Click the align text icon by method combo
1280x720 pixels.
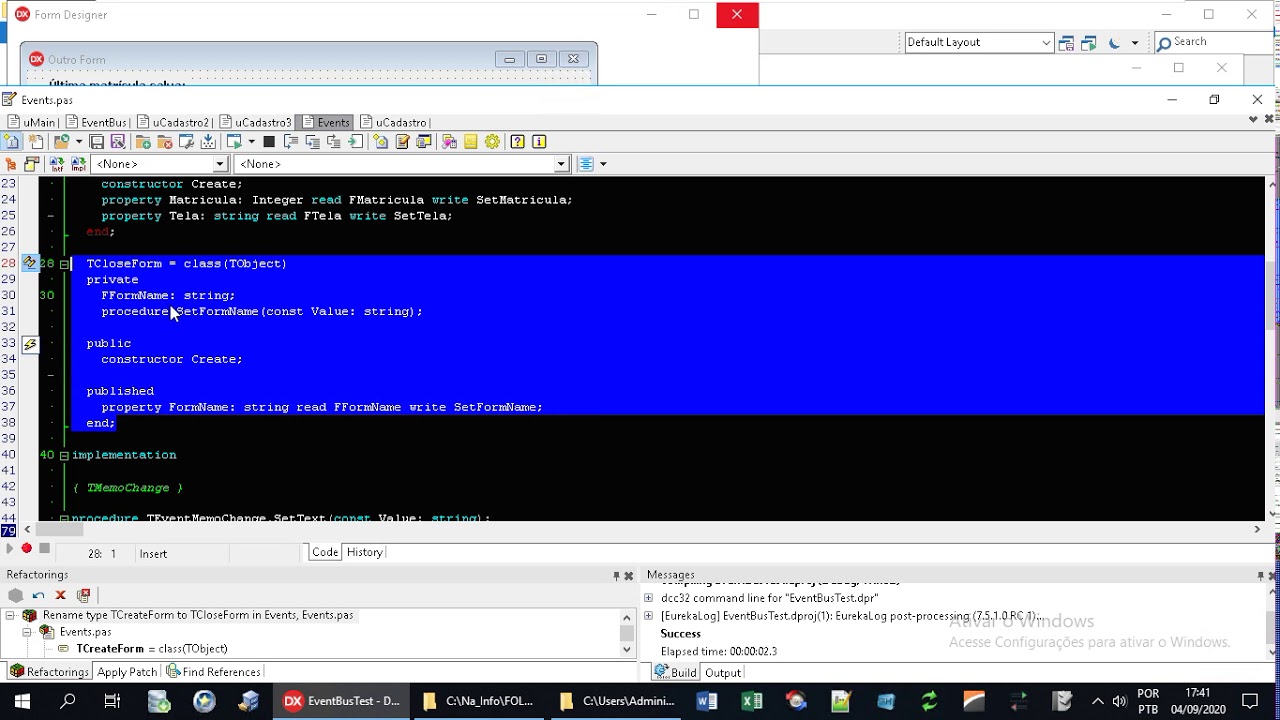click(x=586, y=163)
